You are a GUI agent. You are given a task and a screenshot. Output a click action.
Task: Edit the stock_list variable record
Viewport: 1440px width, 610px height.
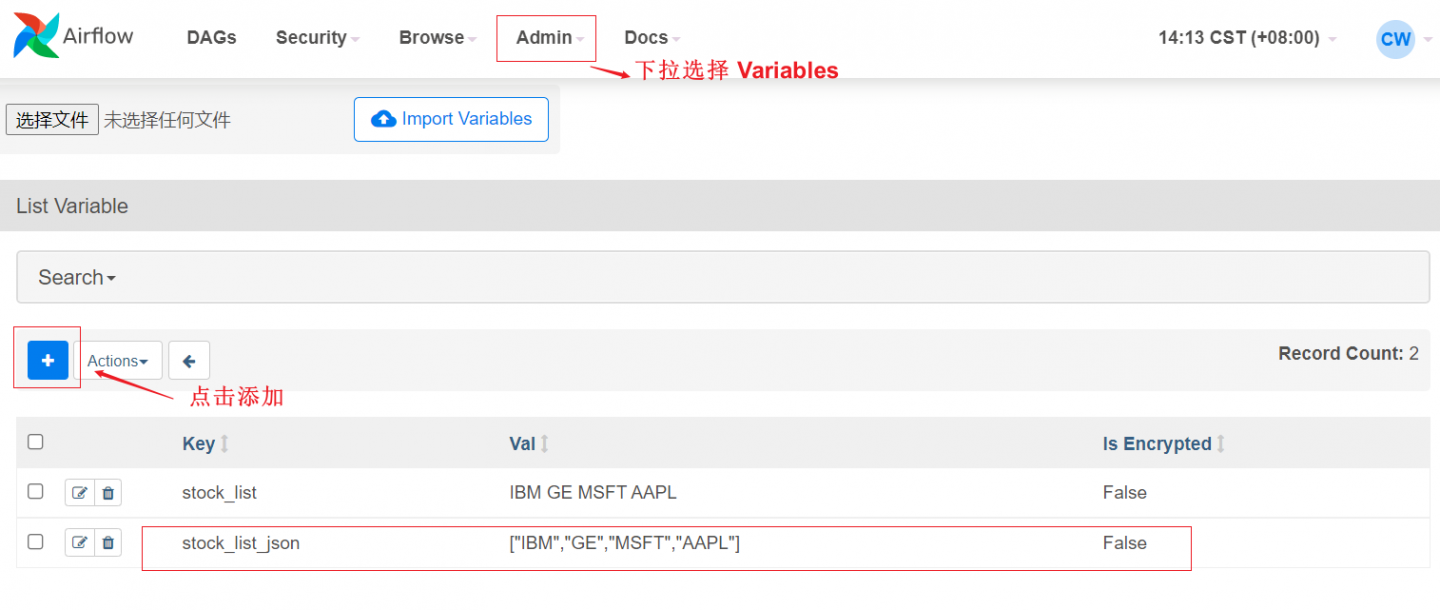[x=79, y=492]
